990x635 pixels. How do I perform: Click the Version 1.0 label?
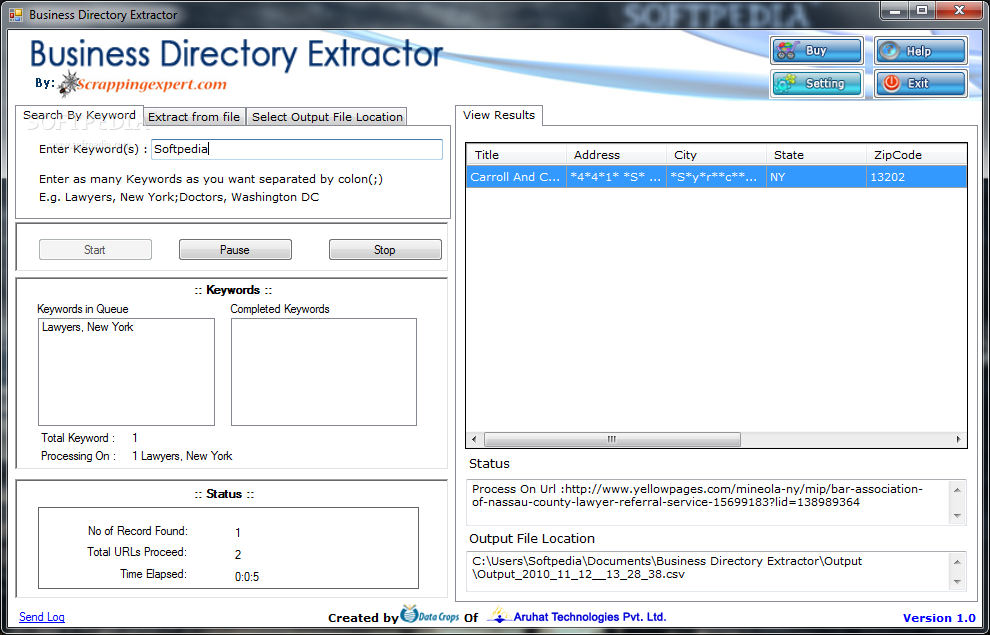tap(939, 618)
